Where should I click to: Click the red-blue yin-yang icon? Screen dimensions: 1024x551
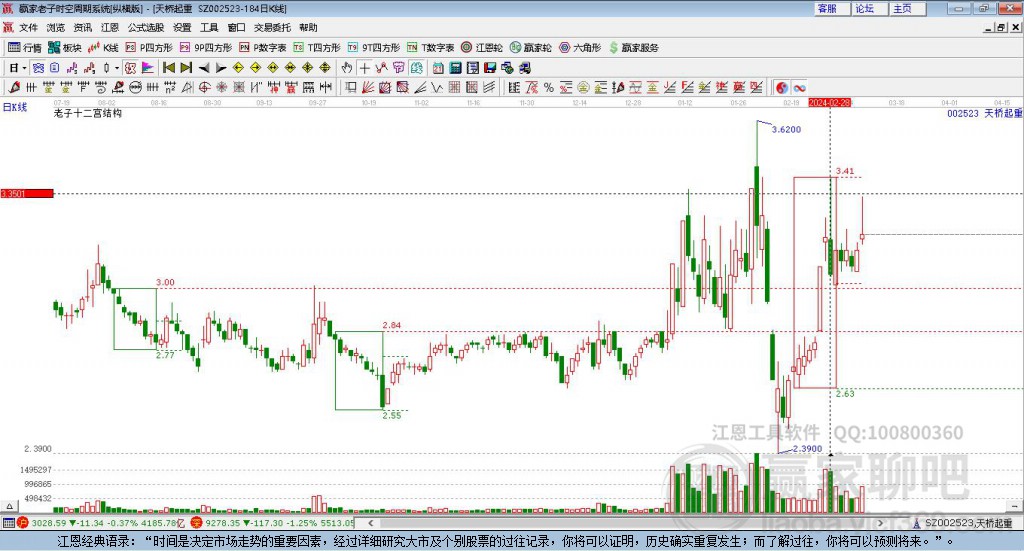782,87
